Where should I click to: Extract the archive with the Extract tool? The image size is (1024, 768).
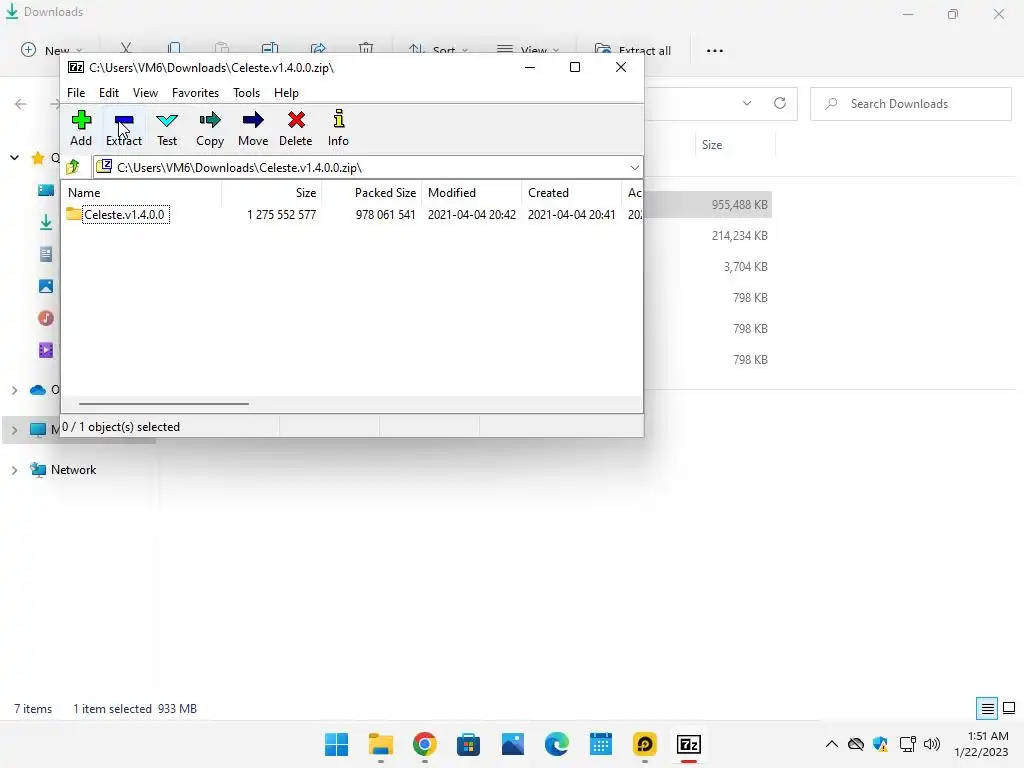pyautogui.click(x=123, y=128)
